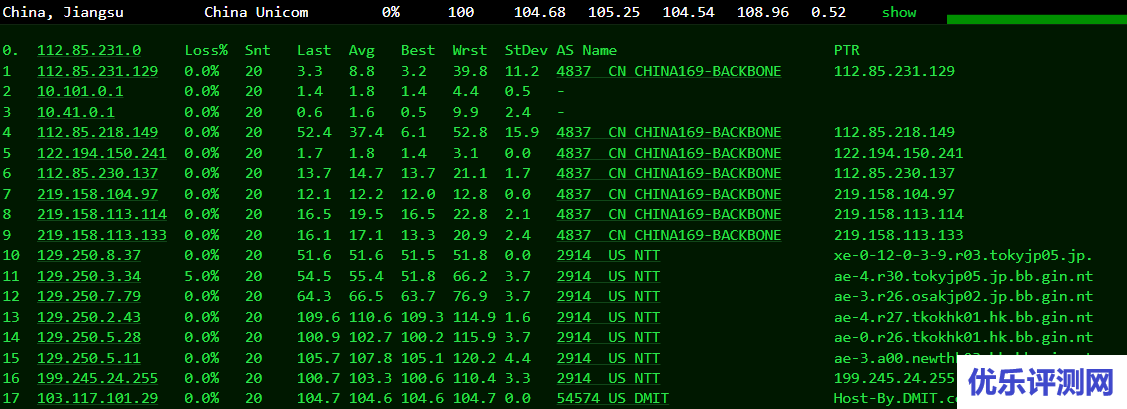The image size is (1127, 409).
Task: Click summary worst value "108.96"
Action: click(763, 12)
